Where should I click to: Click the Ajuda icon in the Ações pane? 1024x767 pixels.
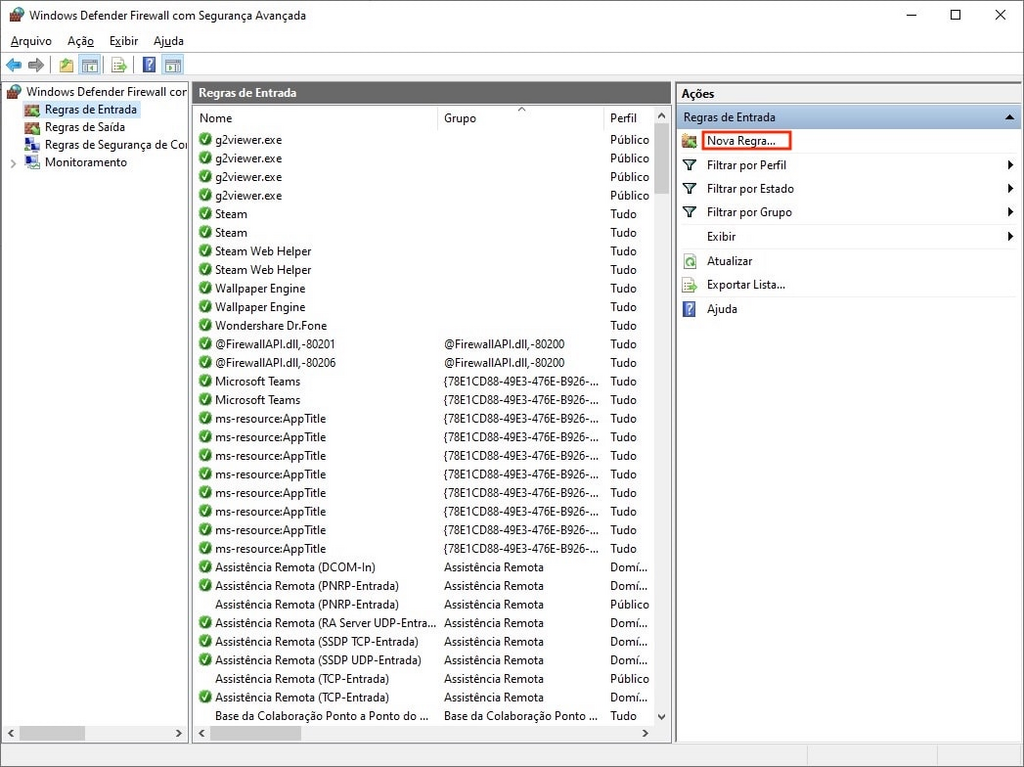[691, 309]
